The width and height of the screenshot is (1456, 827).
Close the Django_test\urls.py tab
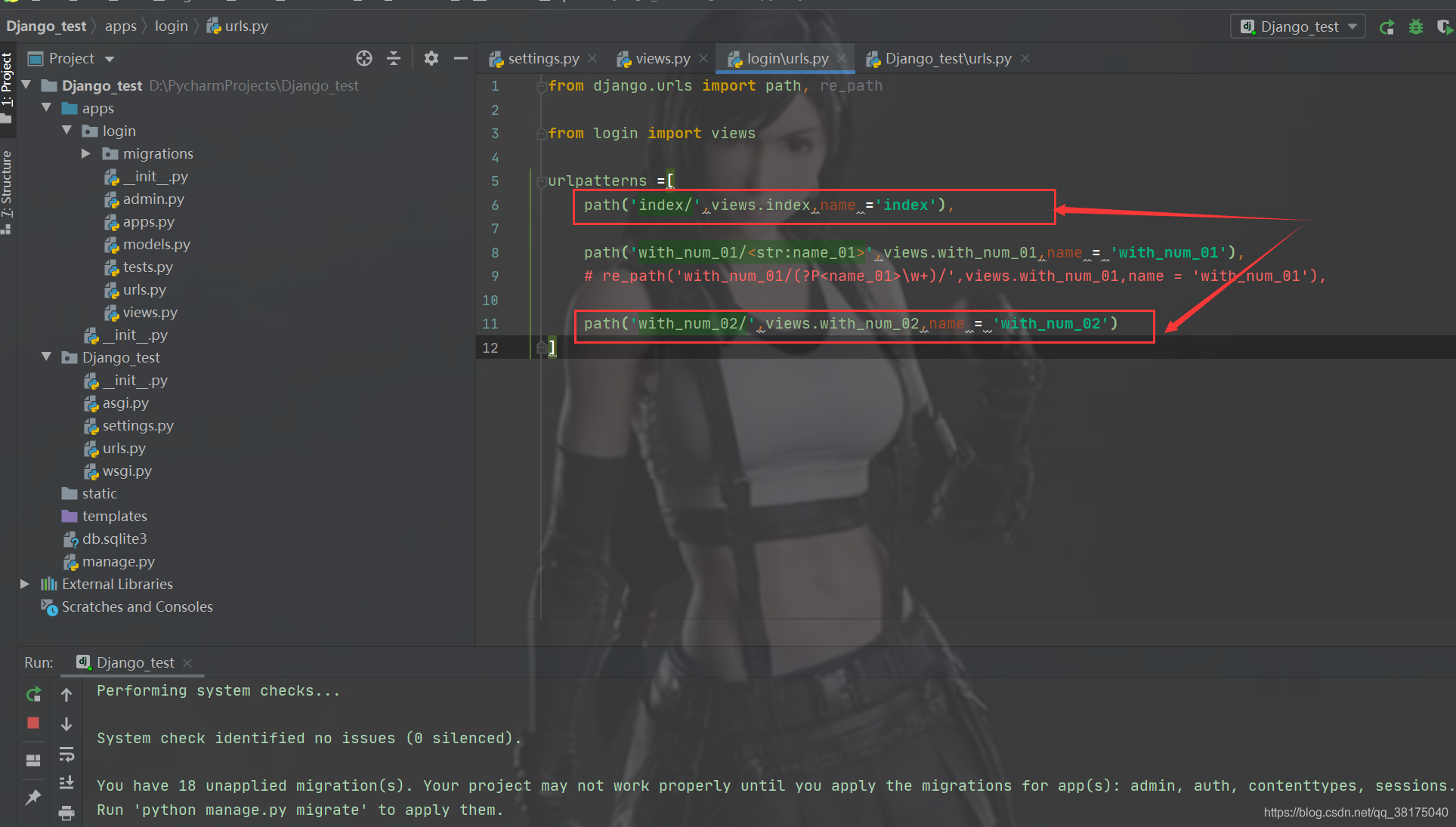tap(1025, 58)
